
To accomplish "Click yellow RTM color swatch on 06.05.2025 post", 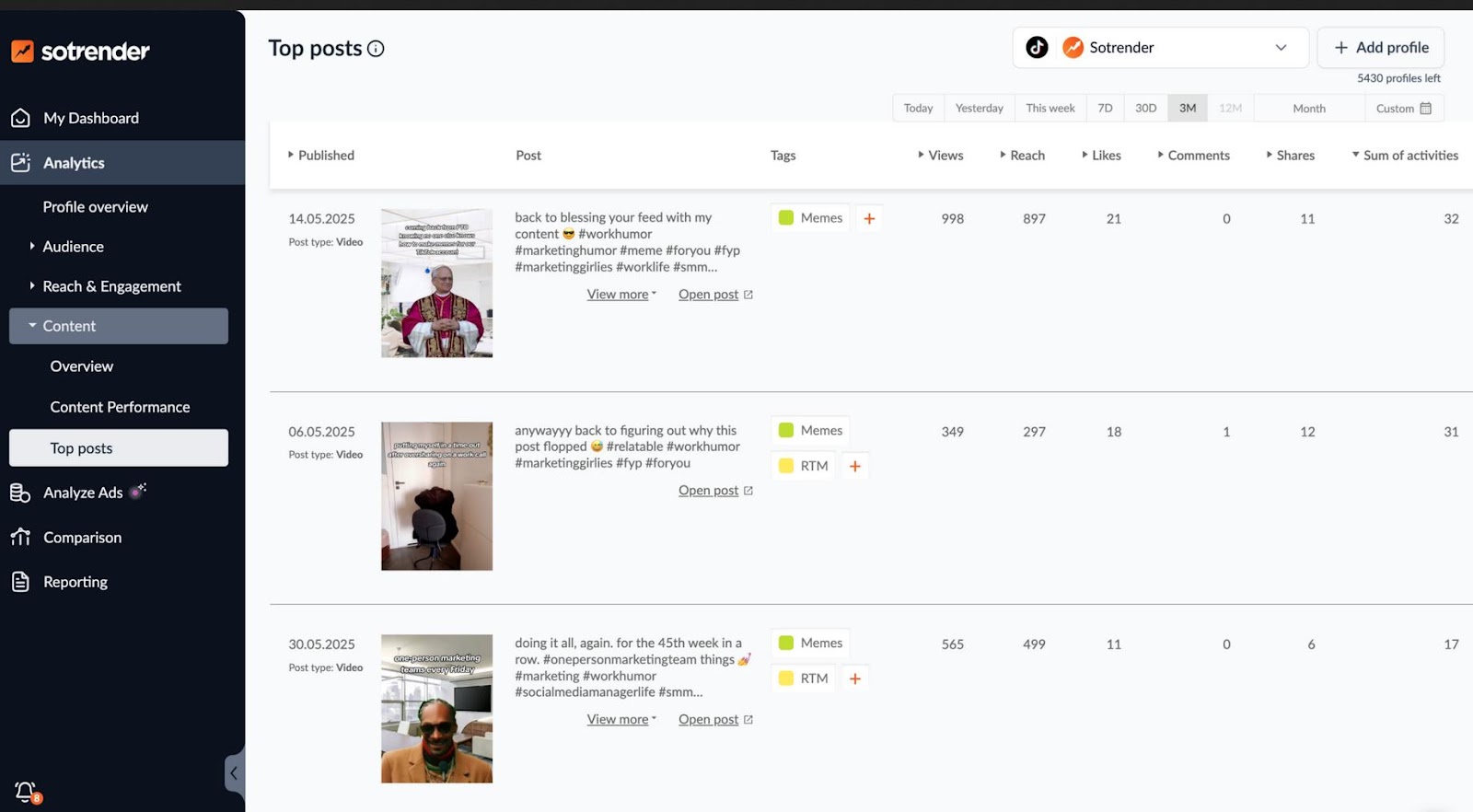I will (x=786, y=466).
